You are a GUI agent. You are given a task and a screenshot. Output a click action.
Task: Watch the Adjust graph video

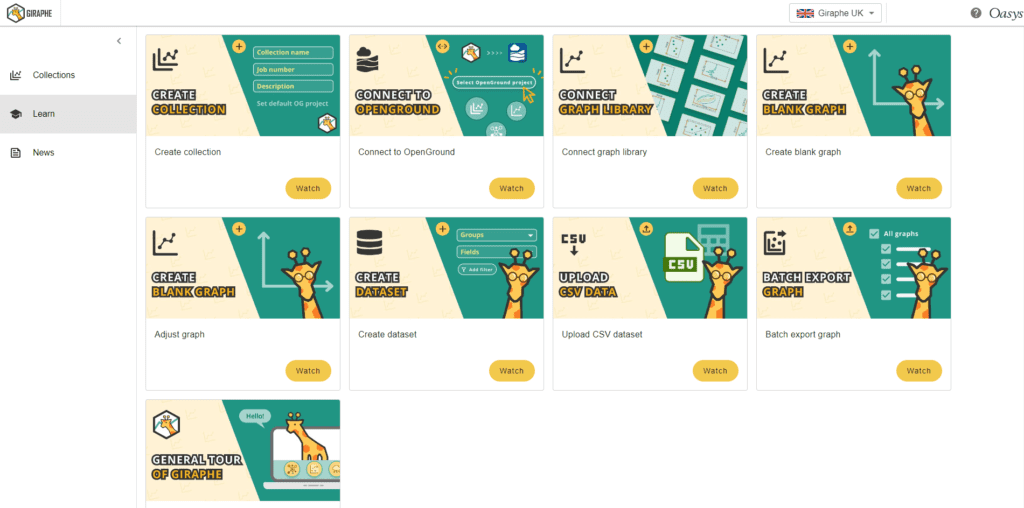pos(308,371)
